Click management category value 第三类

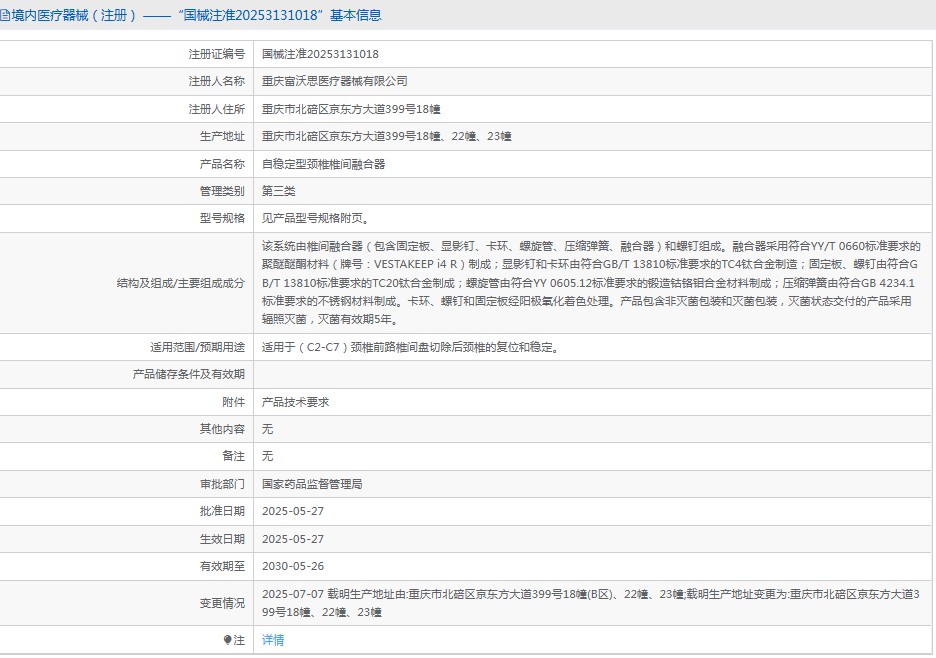point(278,191)
